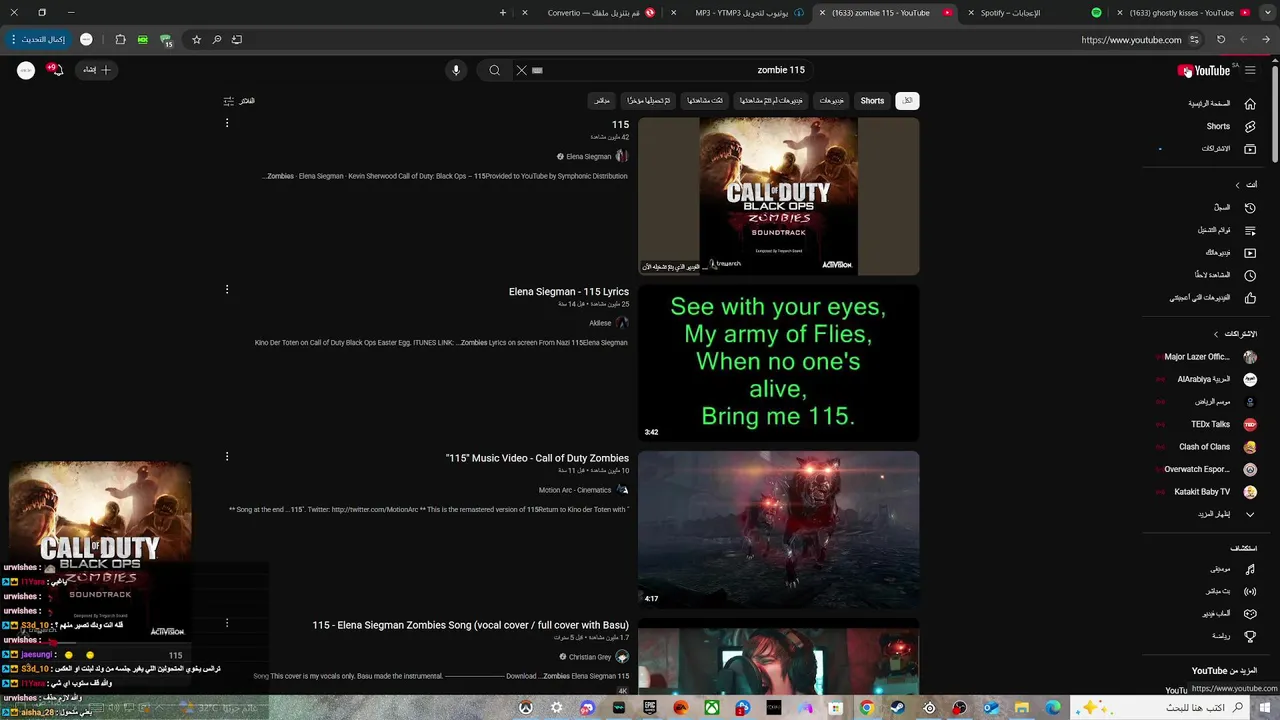Viewport: 1280px width, 720px height.
Task: Open the Elena Siegman - 115 Lyrics title
Action: [569, 292]
